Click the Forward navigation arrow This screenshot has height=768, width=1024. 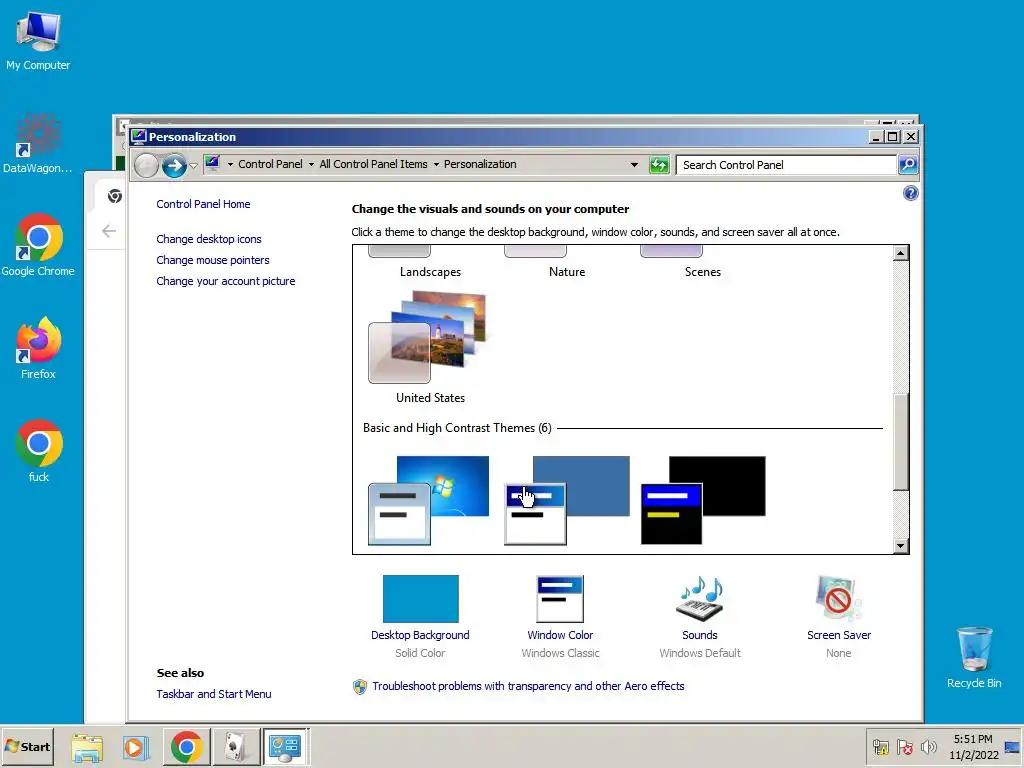[174, 165]
